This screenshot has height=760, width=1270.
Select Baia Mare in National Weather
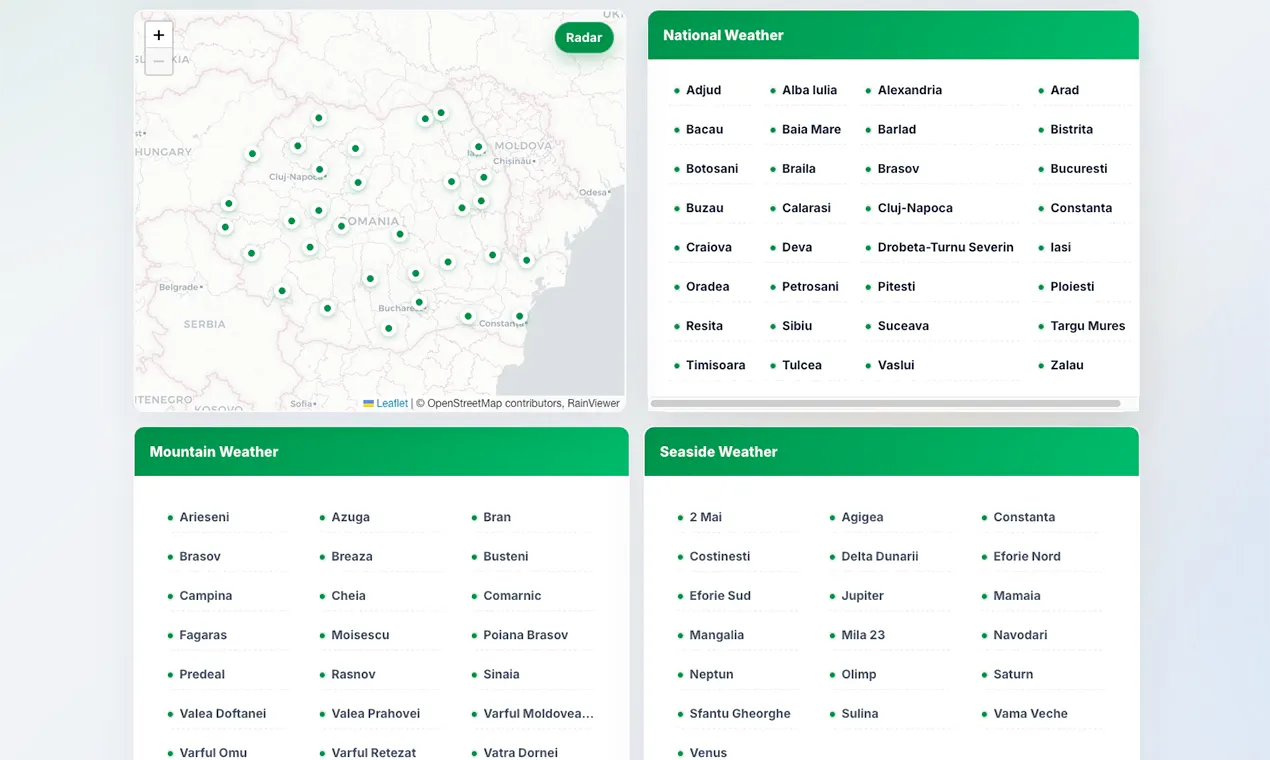(x=811, y=129)
